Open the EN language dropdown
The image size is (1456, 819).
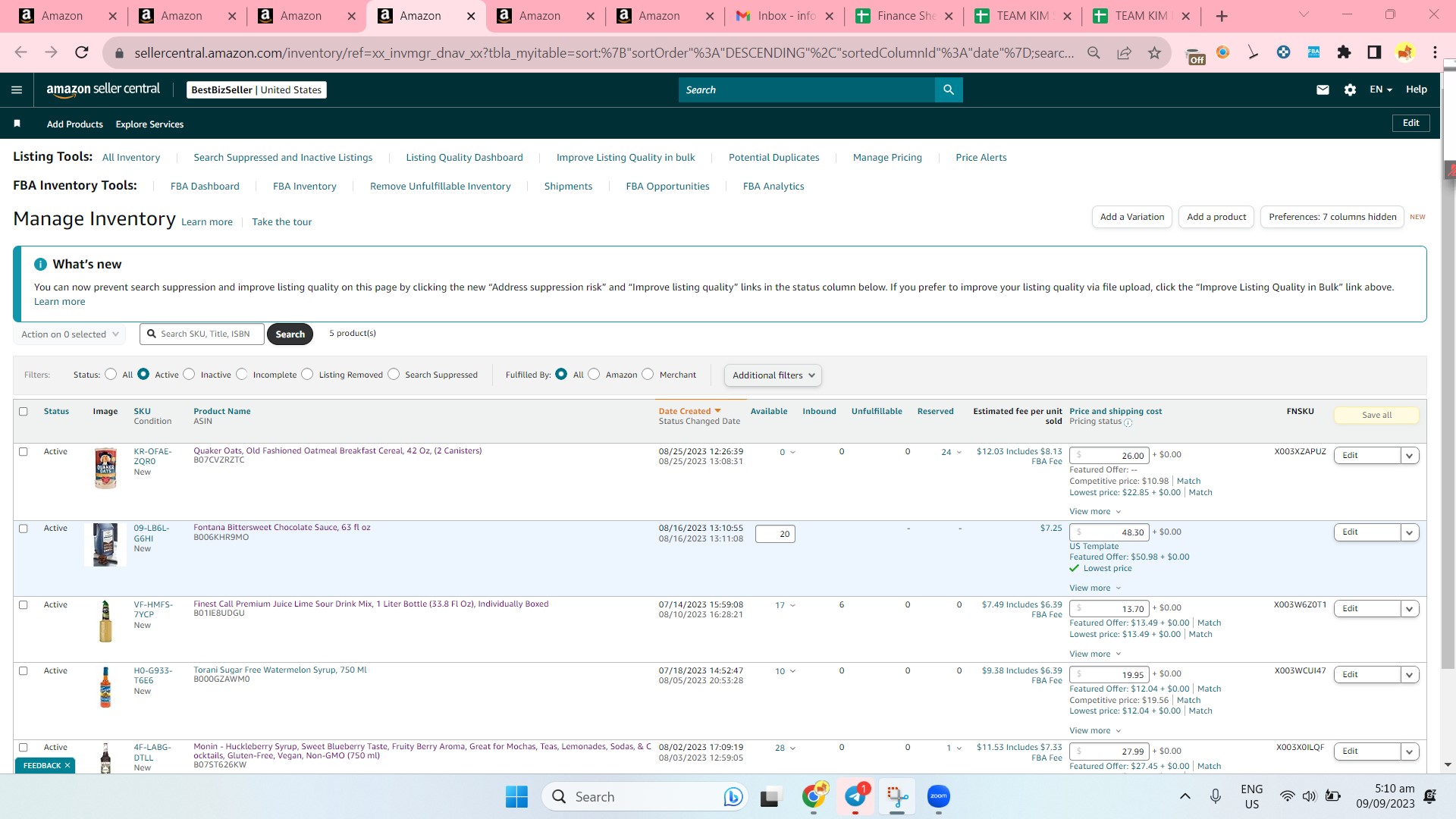coord(1380,89)
